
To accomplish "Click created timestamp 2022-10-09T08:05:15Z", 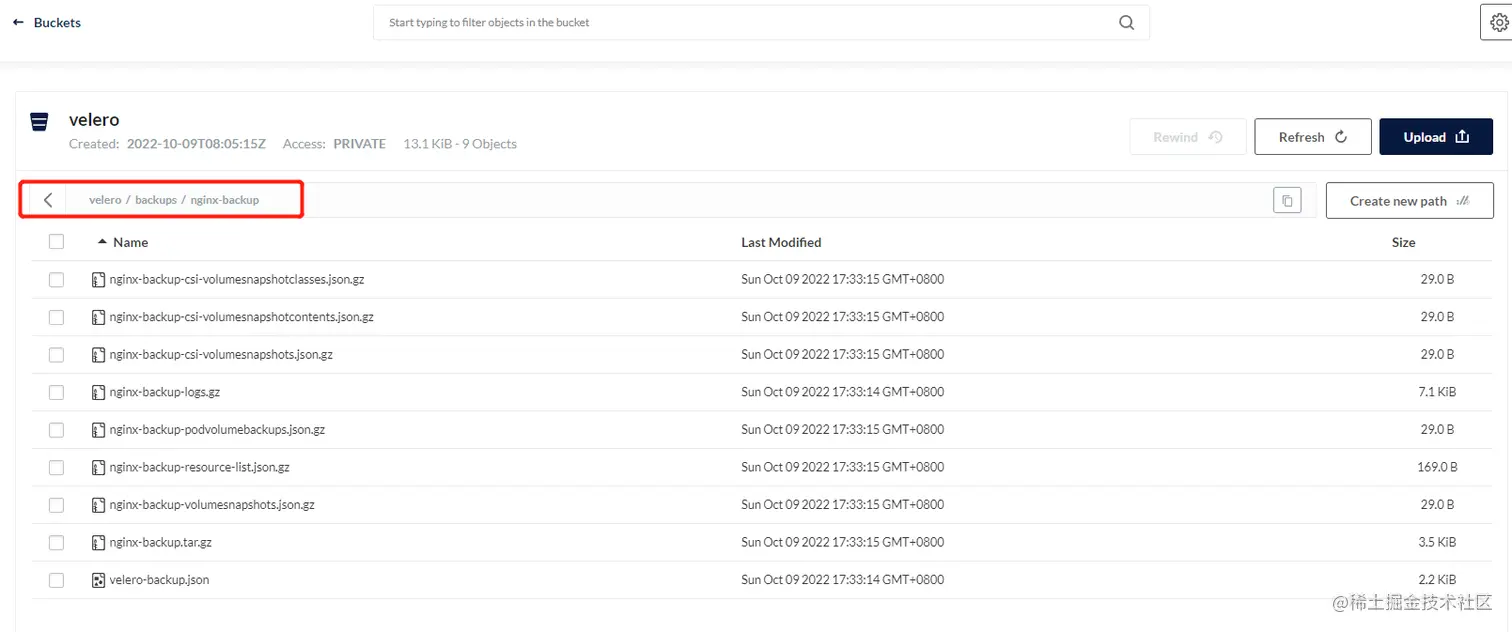I will tap(196, 144).
